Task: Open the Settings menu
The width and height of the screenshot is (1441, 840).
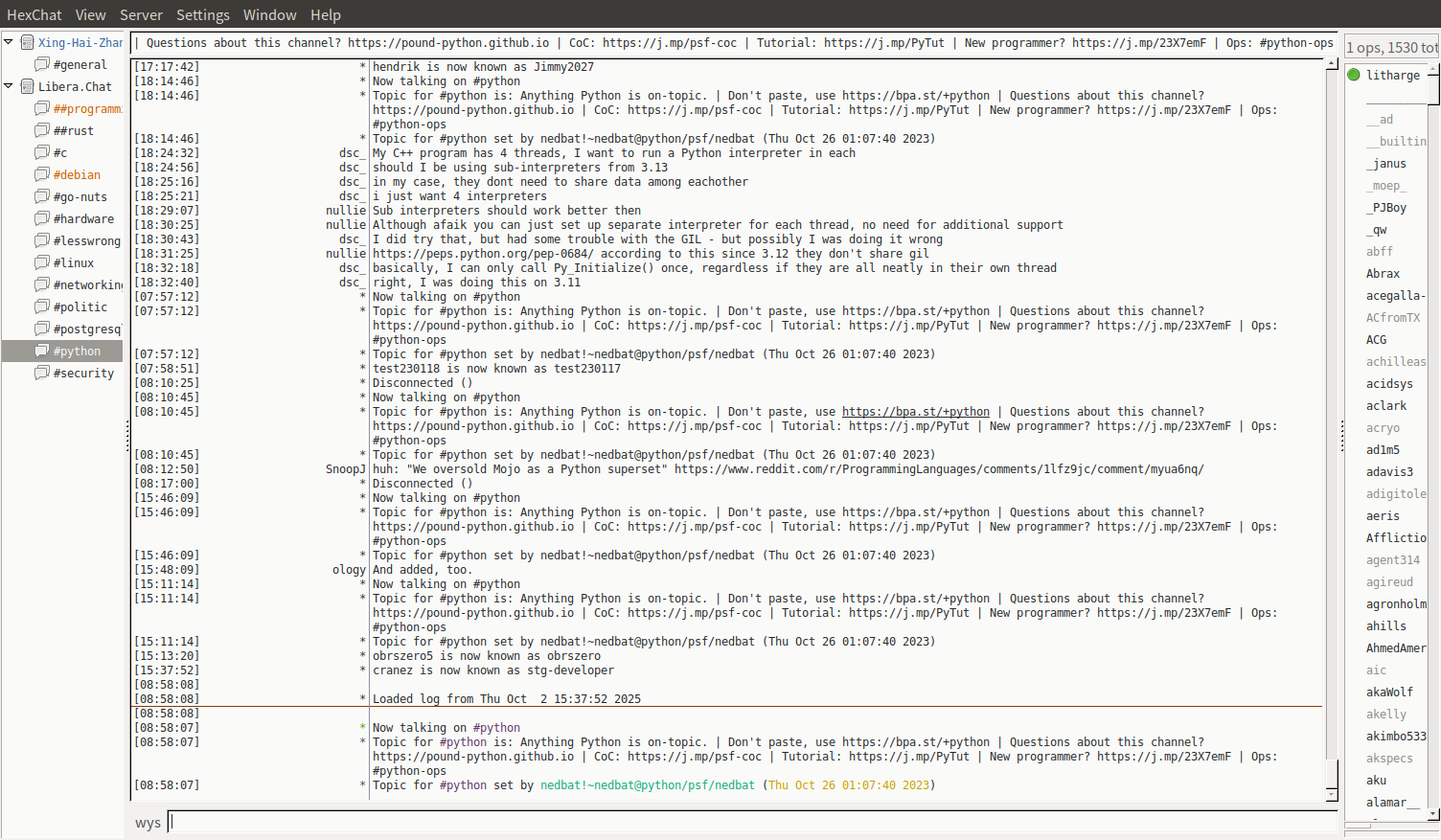Action: [x=202, y=14]
